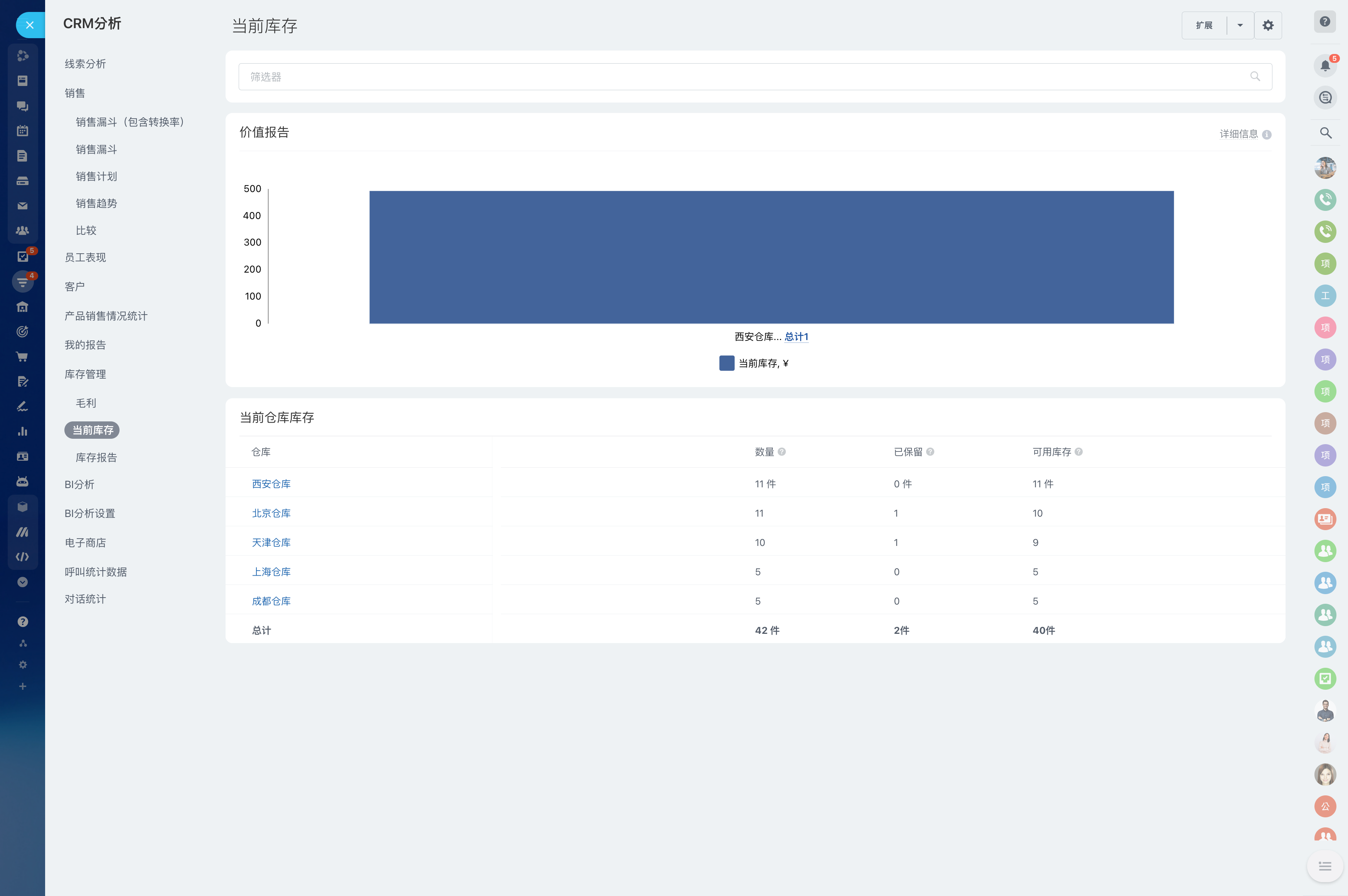The image size is (1348, 896).
Task: Click the search magnifier in right panel
Action: click(x=1326, y=133)
